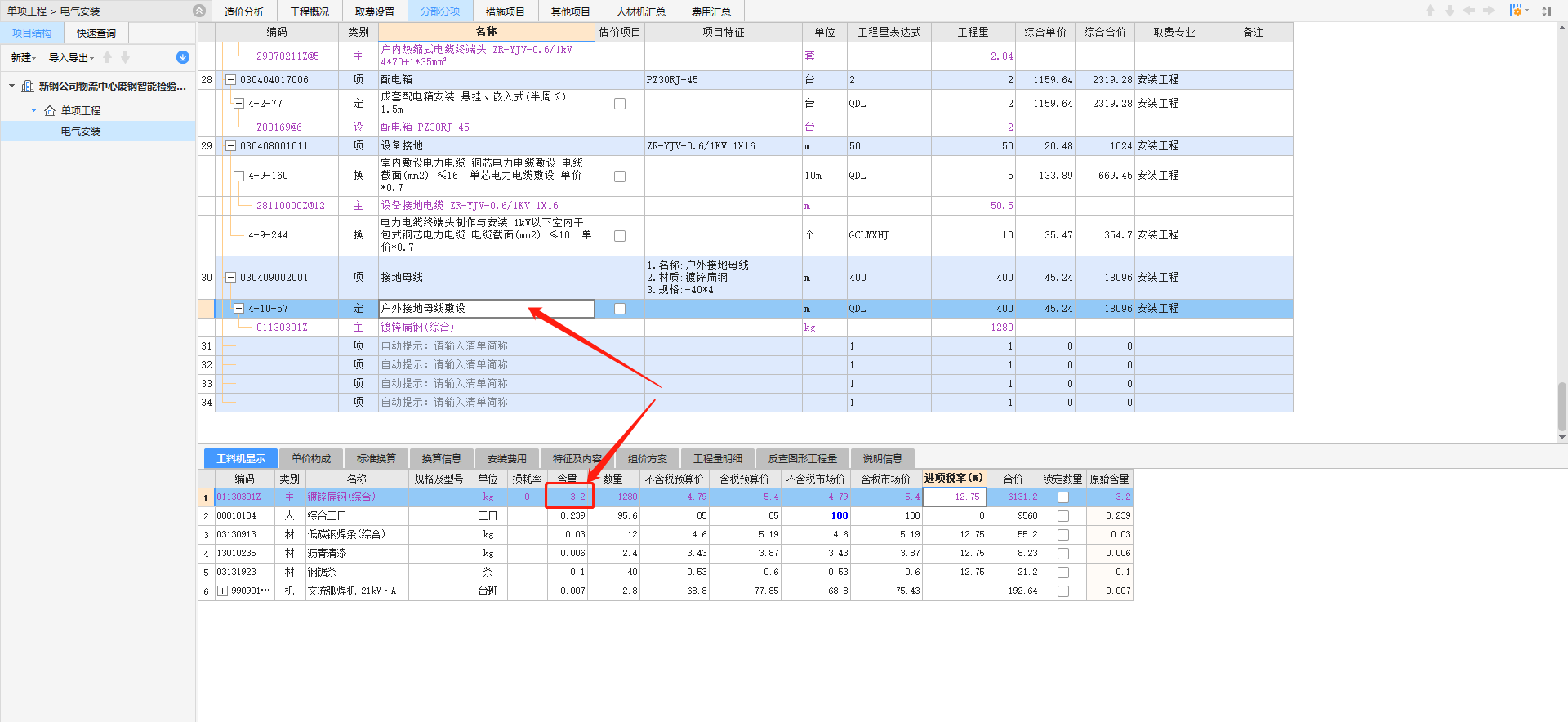Collapse the 4-9-160 quota row
The image size is (1568, 722).
click(239, 176)
